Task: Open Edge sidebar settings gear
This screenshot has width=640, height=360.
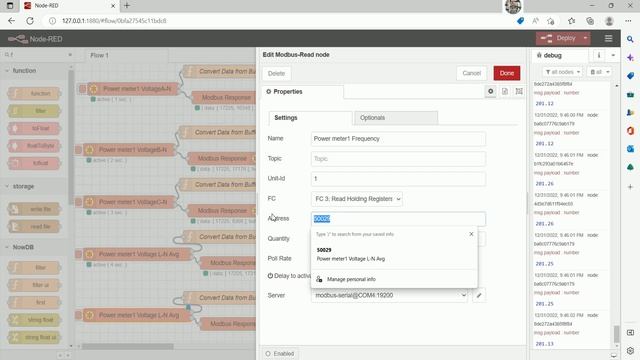Action: point(630,351)
